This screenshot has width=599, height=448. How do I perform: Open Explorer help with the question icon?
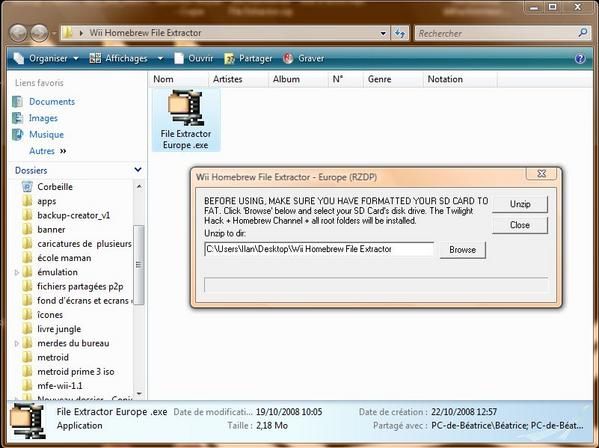(x=580, y=58)
